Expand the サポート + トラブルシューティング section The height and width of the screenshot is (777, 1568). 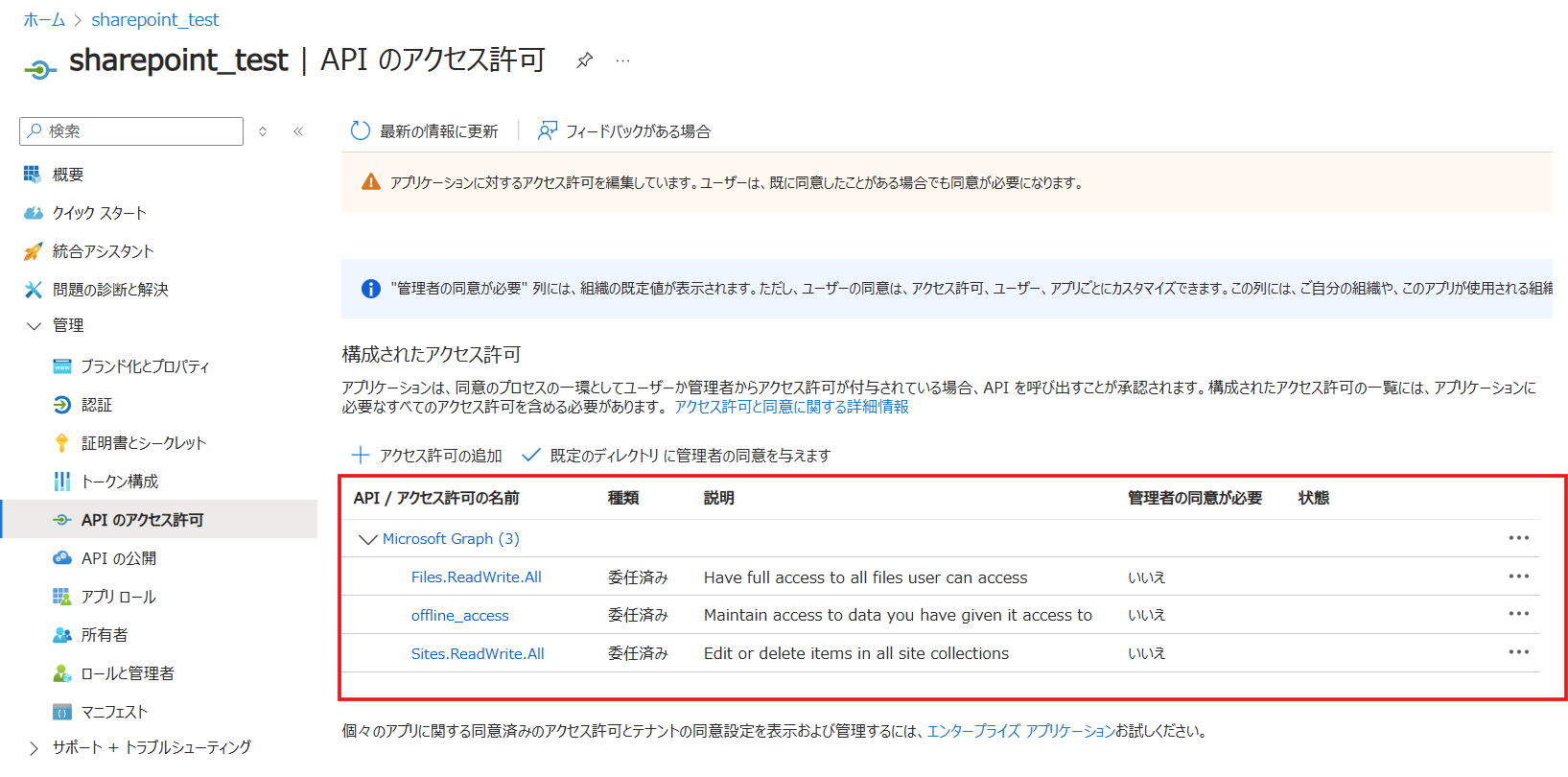[x=34, y=748]
